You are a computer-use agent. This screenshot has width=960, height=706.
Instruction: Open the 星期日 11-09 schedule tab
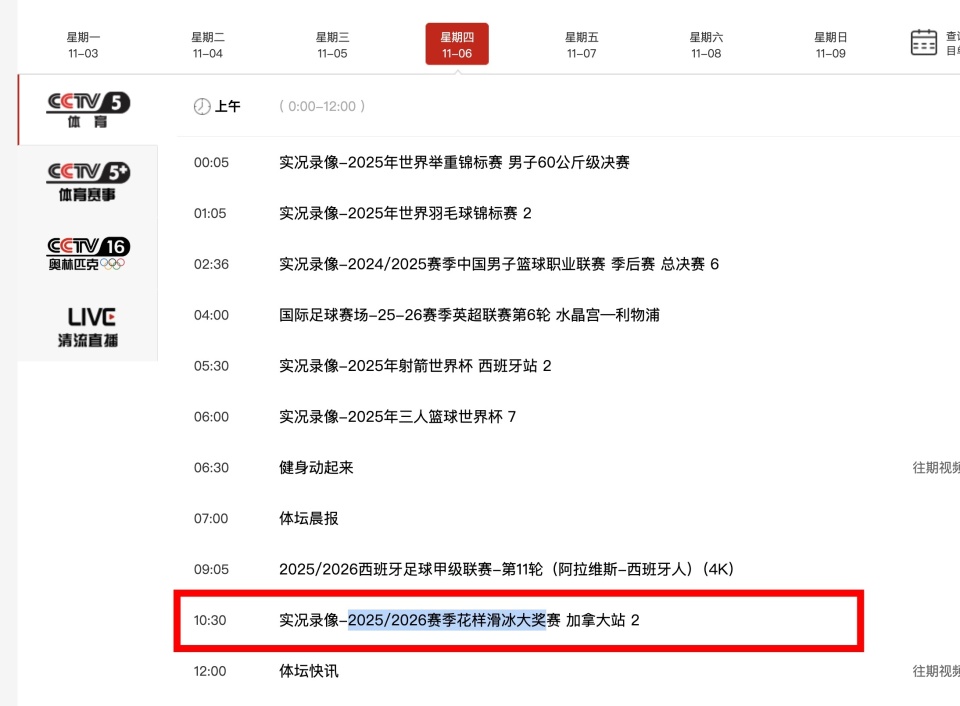(x=831, y=45)
